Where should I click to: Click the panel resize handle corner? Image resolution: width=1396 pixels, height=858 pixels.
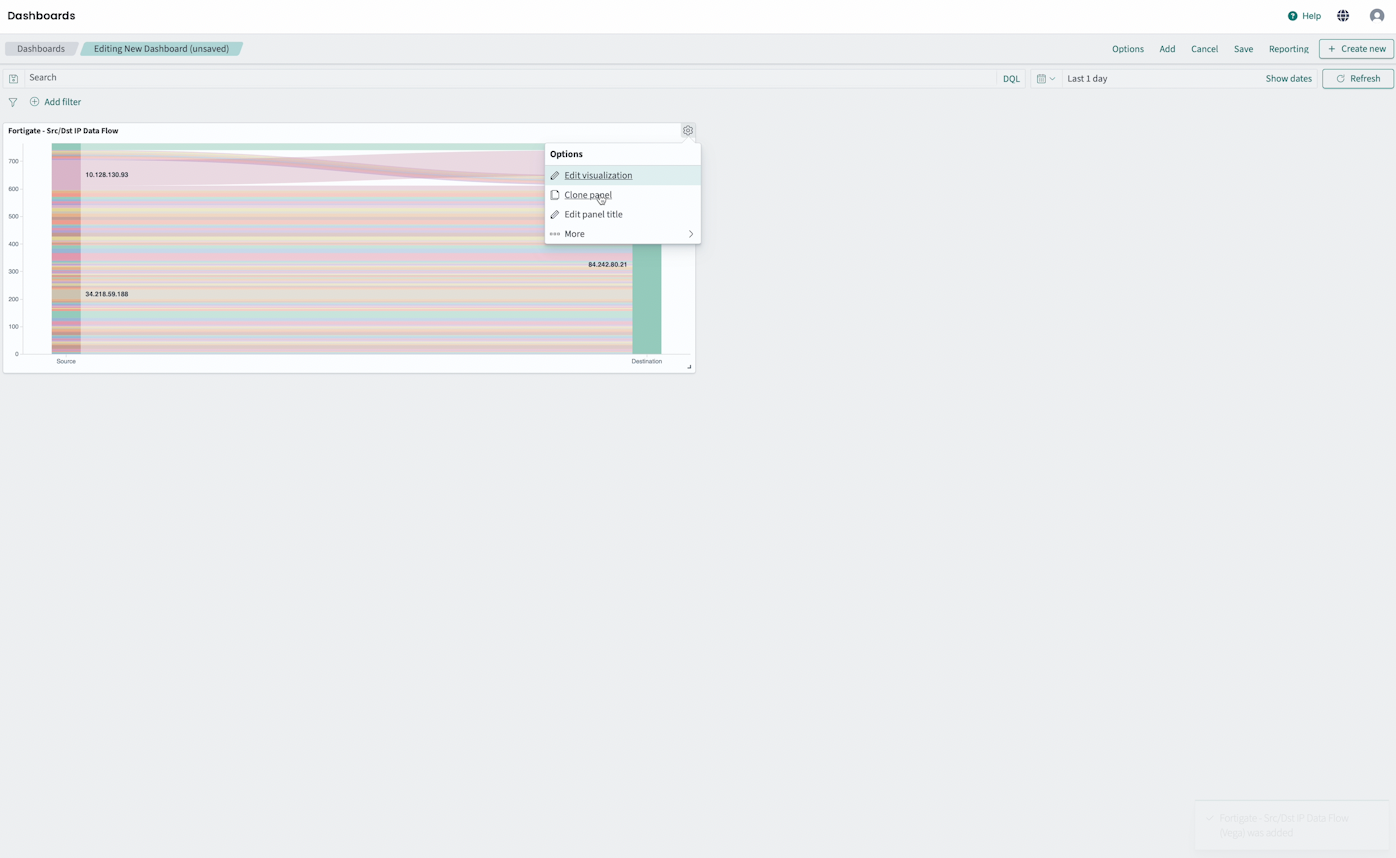pyautogui.click(x=689, y=367)
